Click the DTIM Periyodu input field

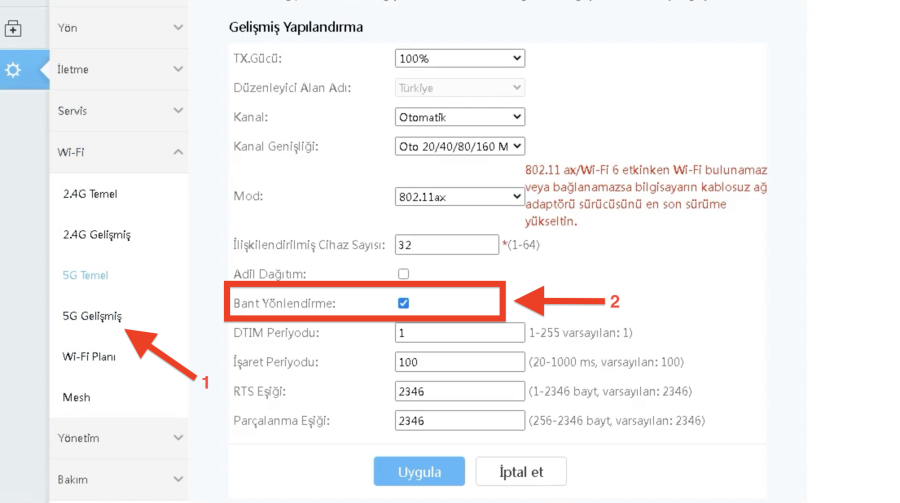click(459, 333)
